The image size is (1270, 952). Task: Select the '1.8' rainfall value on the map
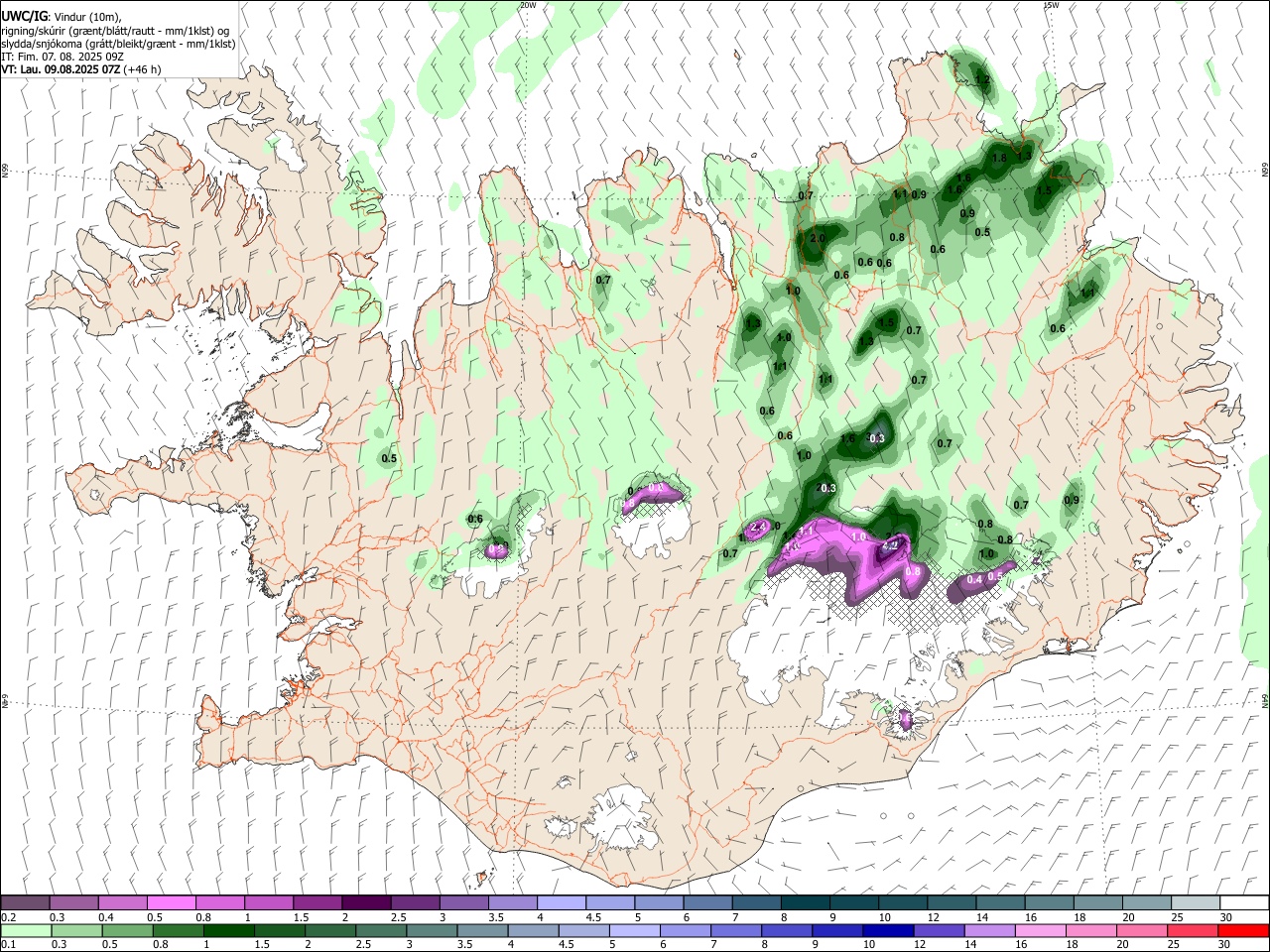[999, 158]
